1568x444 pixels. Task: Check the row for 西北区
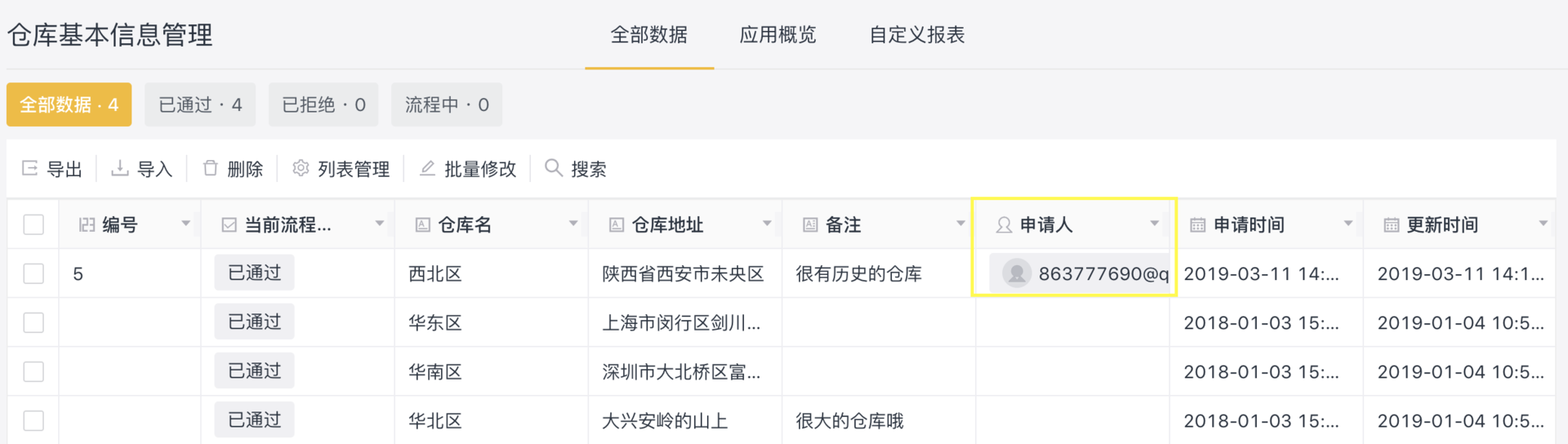pos(33,273)
